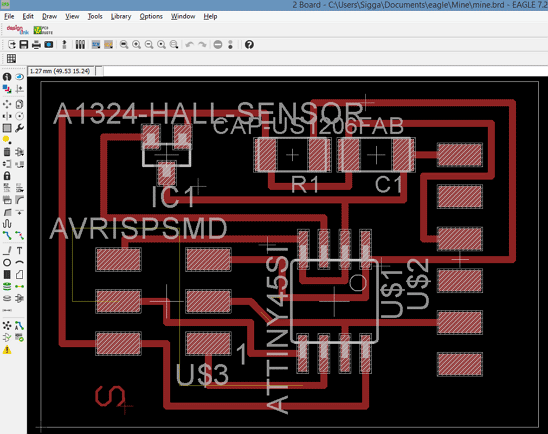This screenshot has width=548, height=434.
Task: Select the Rotate tool
Action: click(x=20, y=116)
